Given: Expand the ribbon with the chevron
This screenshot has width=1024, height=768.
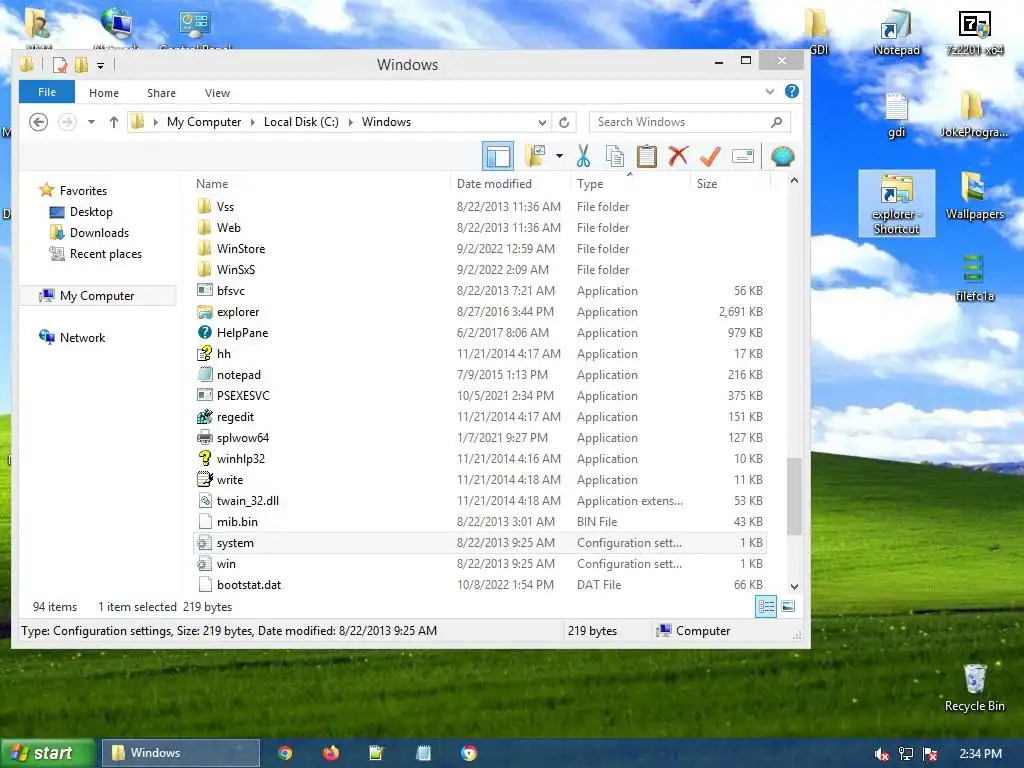Looking at the screenshot, I should (769, 92).
